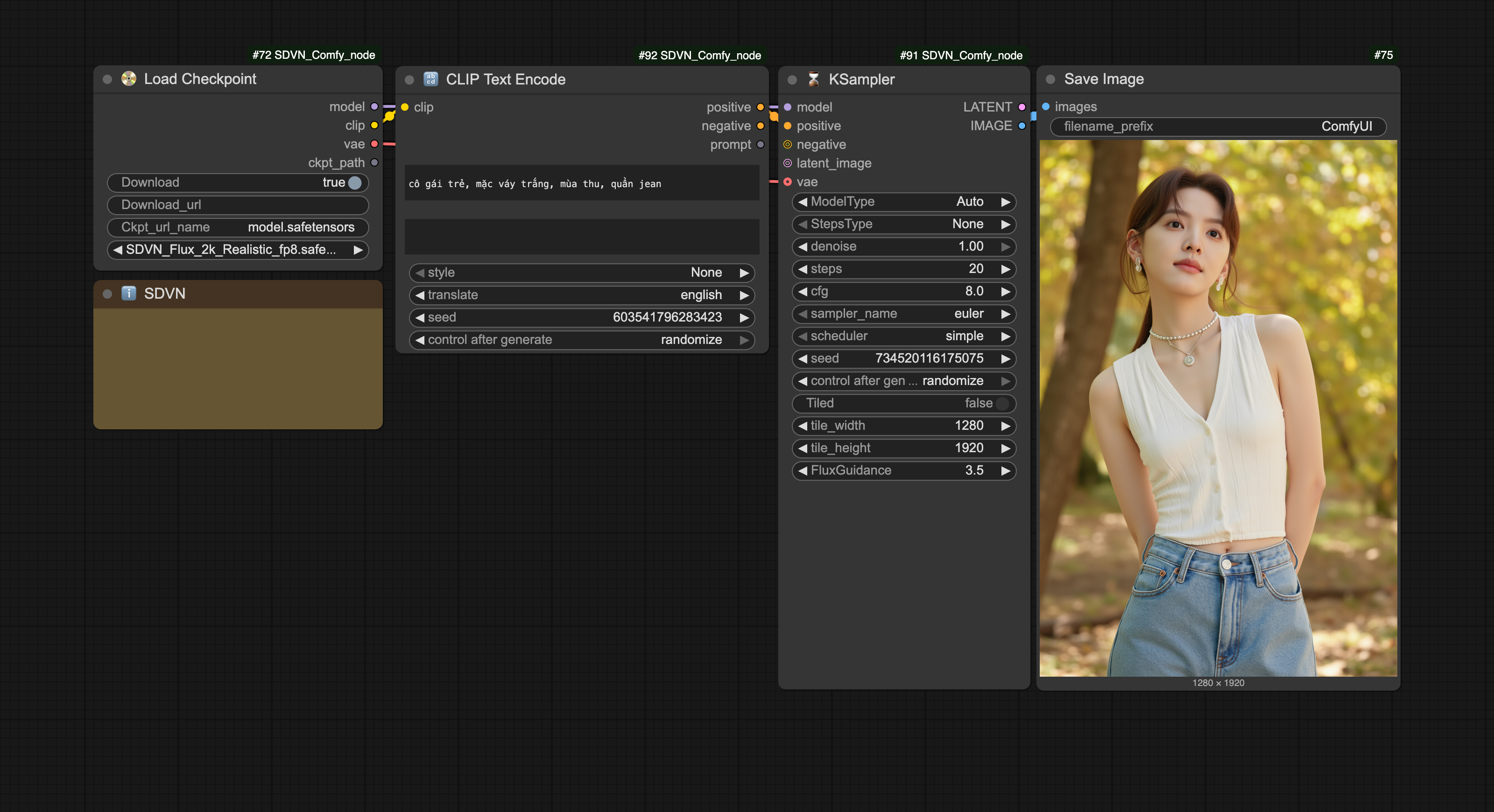Open the translate language dropdown
Viewport: 1494px width, 812px height.
(x=582, y=295)
